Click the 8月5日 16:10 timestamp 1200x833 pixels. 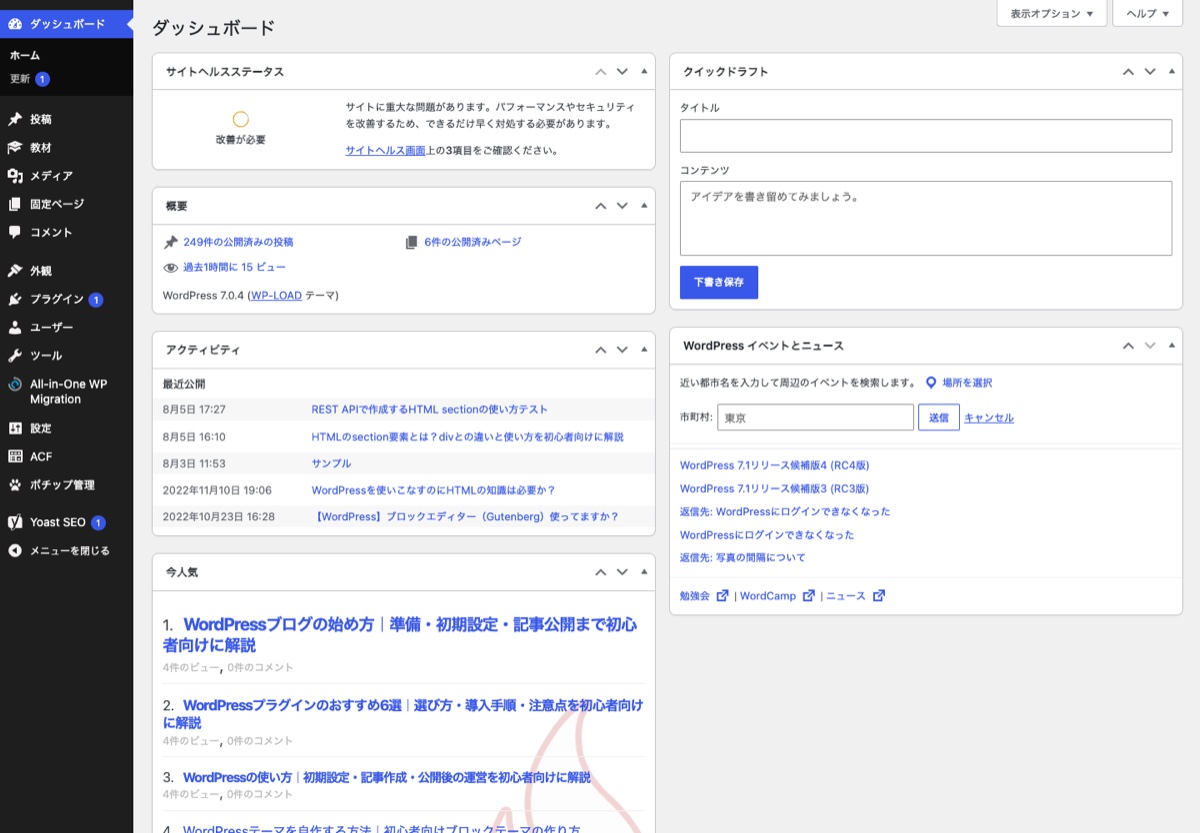pyautogui.click(x=194, y=437)
